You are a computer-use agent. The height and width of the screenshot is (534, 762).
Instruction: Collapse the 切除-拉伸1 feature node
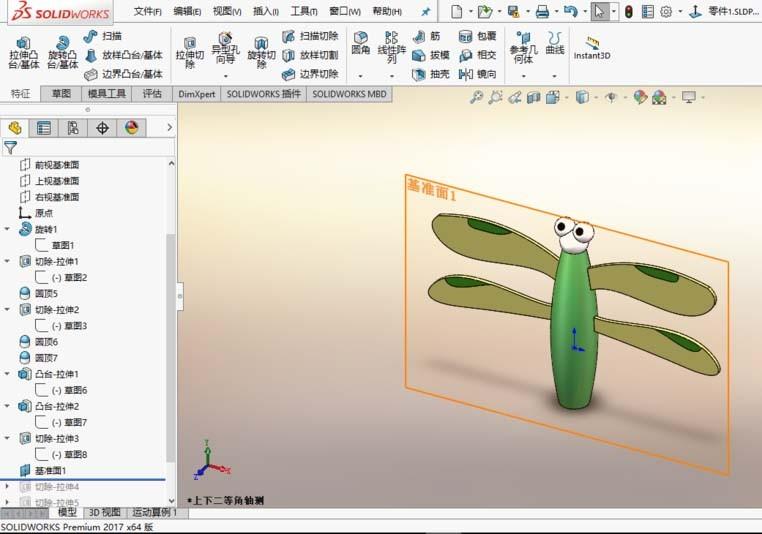pyautogui.click(x=7, y=261)
